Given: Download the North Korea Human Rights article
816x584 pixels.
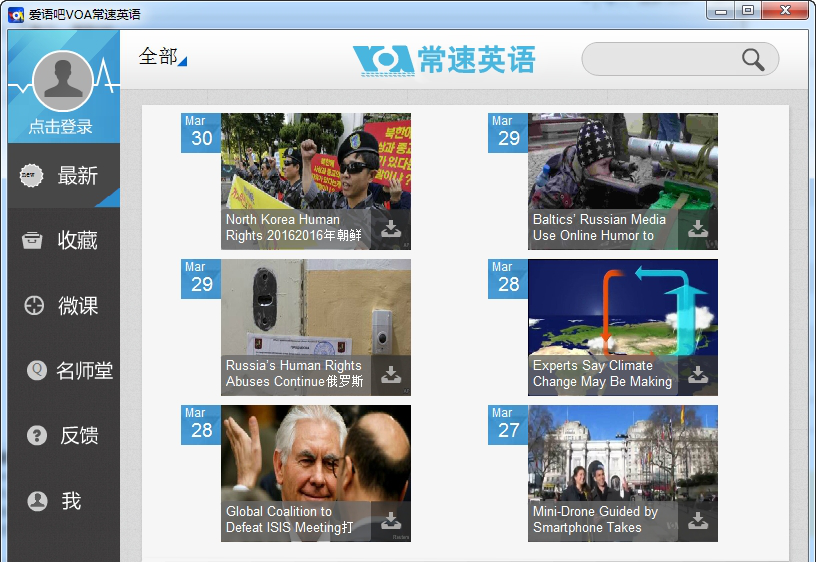Looking at the screenshot, I should pyautogui.click(x=391, y=229).
